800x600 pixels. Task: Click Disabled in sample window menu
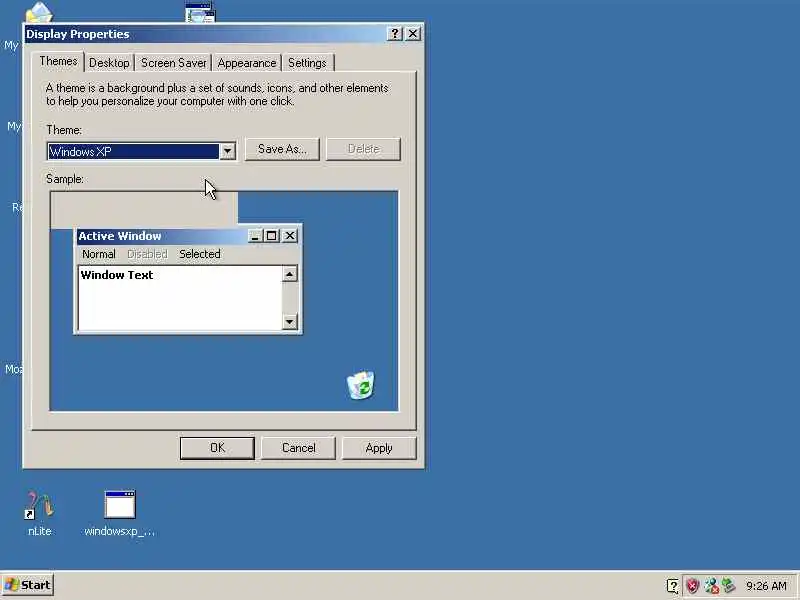pos(147,254)
